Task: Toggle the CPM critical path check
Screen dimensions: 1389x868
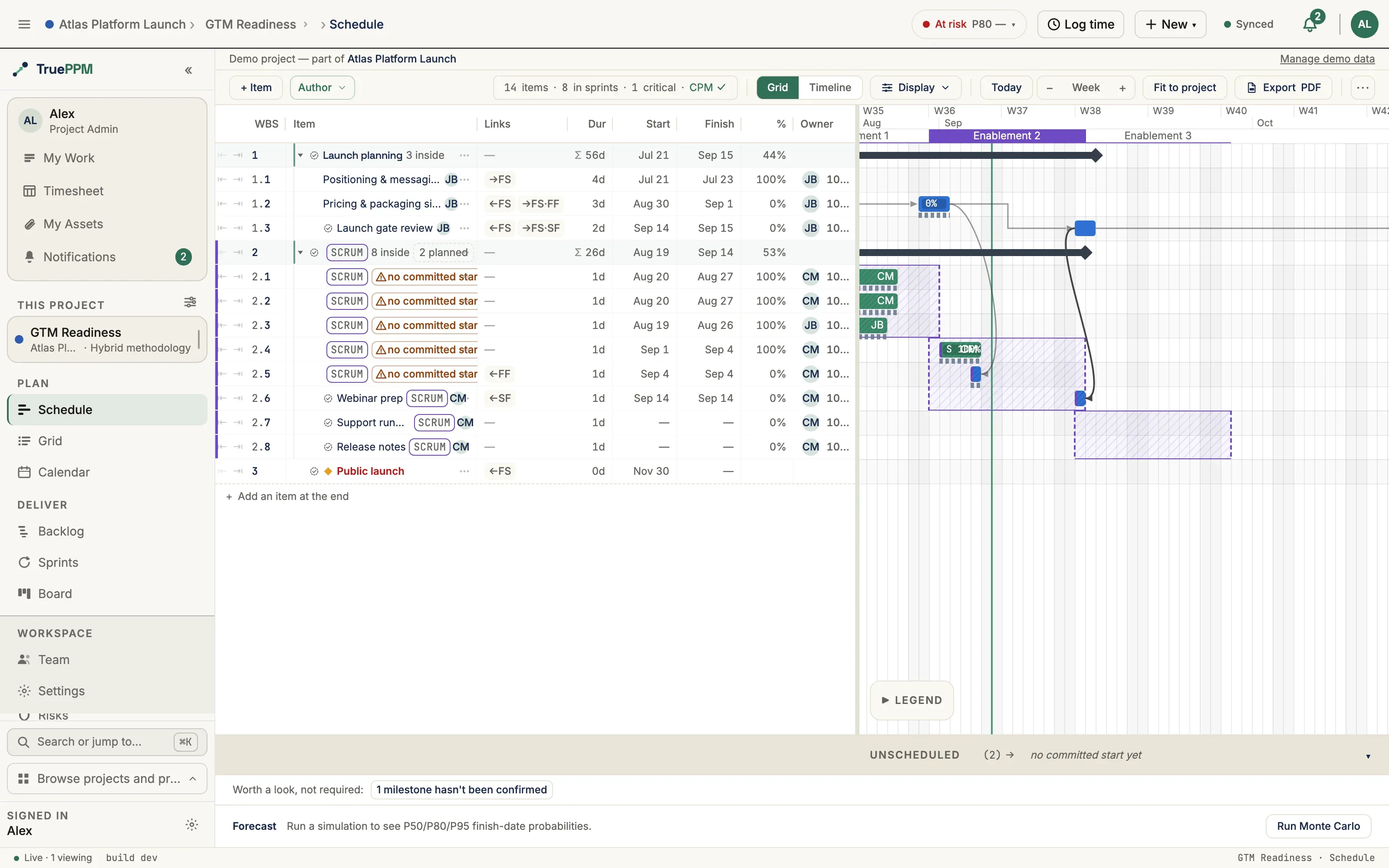Action: coord(707,87)
